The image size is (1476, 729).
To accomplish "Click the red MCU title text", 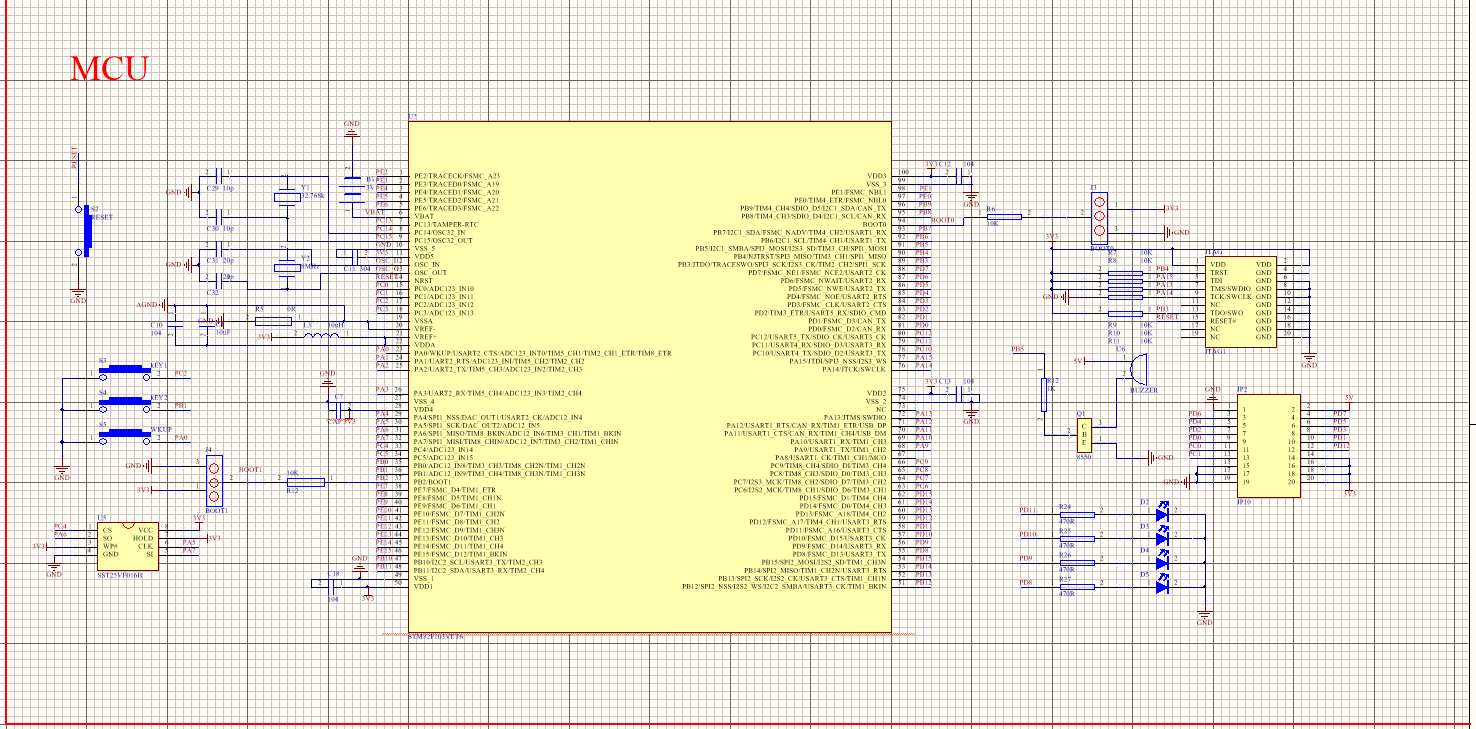I will [110, 69].
